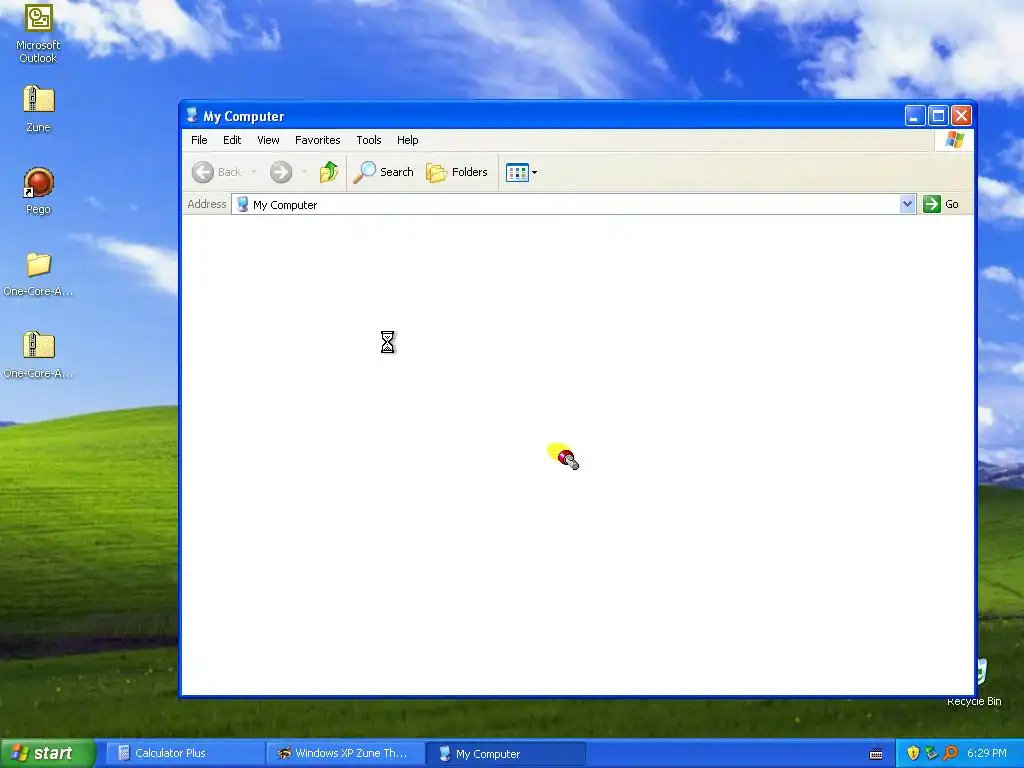Click the My Computer title bar icon
The width and height of the screenshot is (1024, 768).
pyautogui.click(x=191, y=116)
